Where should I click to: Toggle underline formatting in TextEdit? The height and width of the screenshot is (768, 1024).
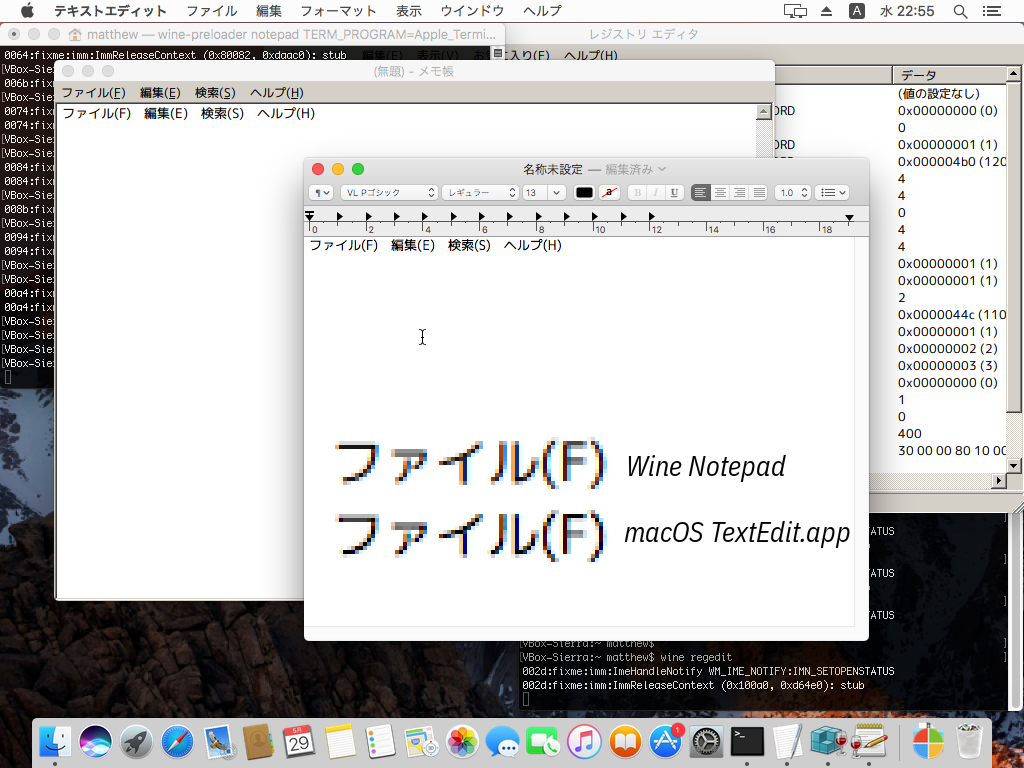[675, 193]
